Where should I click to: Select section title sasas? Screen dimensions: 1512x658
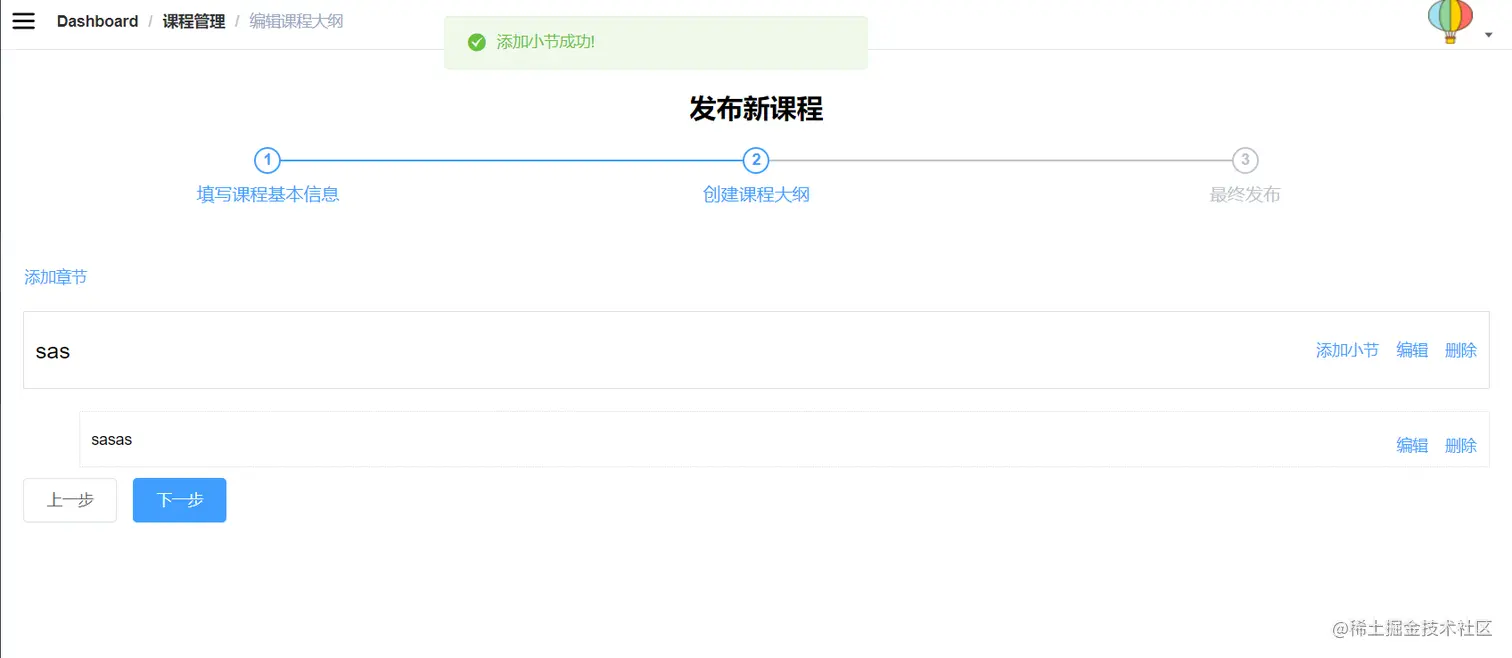[111, 439]
